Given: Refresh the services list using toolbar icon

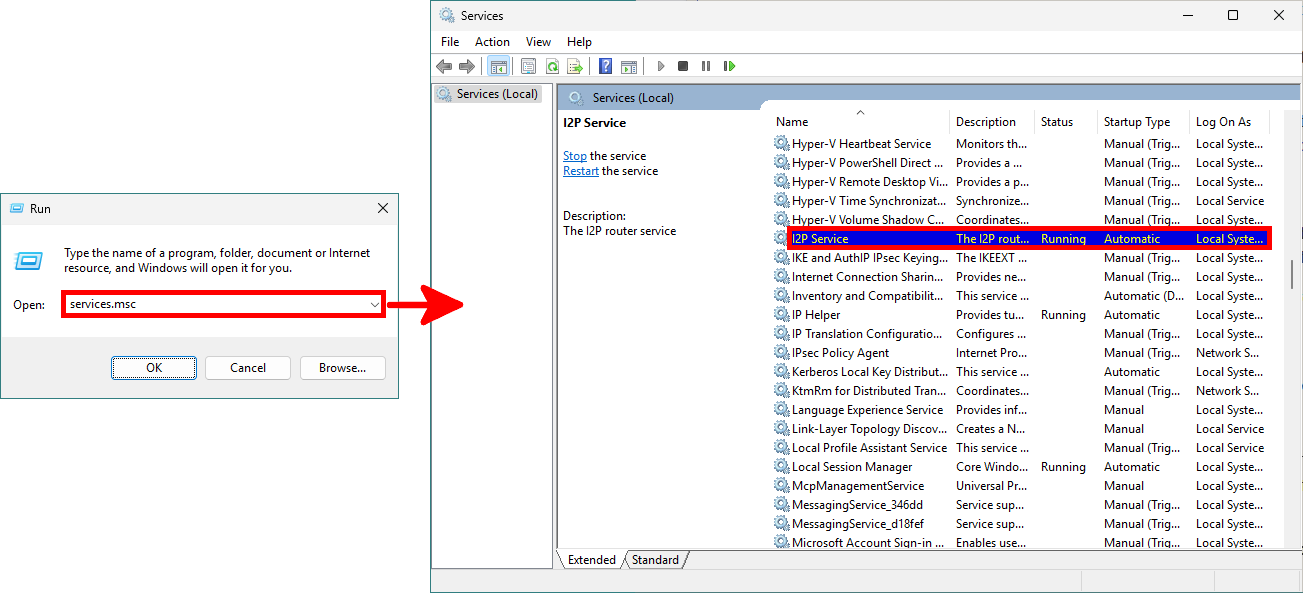Looking at the screenshot, I should pyautogui.click(x=552, y=65).
